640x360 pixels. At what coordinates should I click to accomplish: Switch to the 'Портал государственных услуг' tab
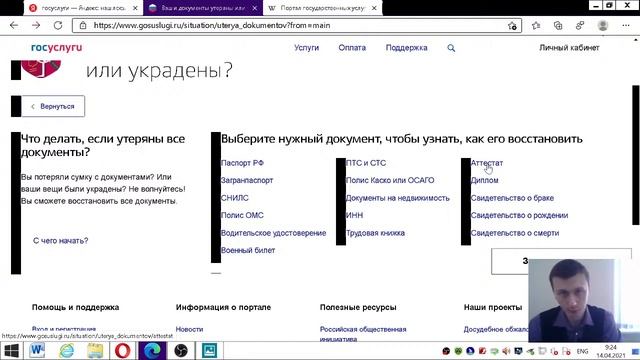[322, 8]
